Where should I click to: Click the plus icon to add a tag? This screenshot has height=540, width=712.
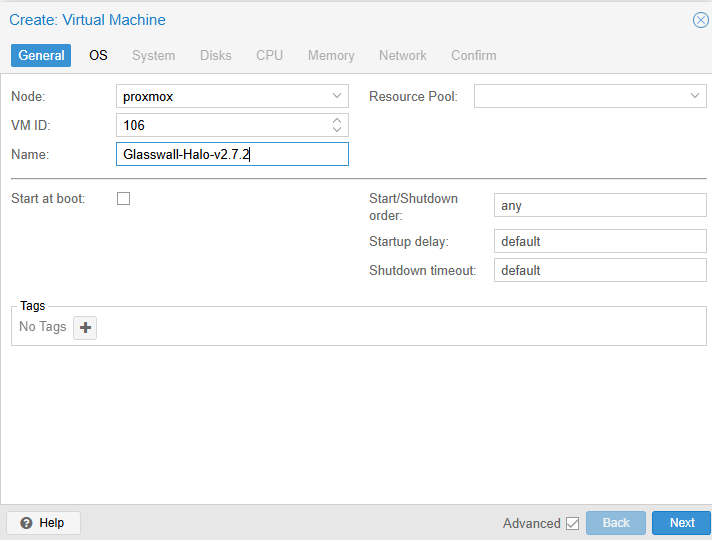point(85,328)
